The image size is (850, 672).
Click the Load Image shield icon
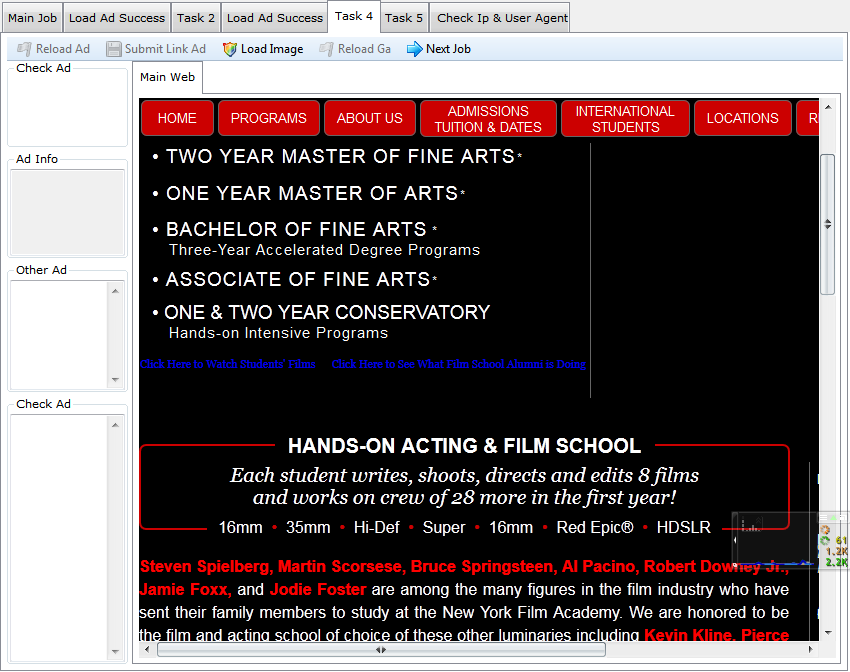(230, 49)
